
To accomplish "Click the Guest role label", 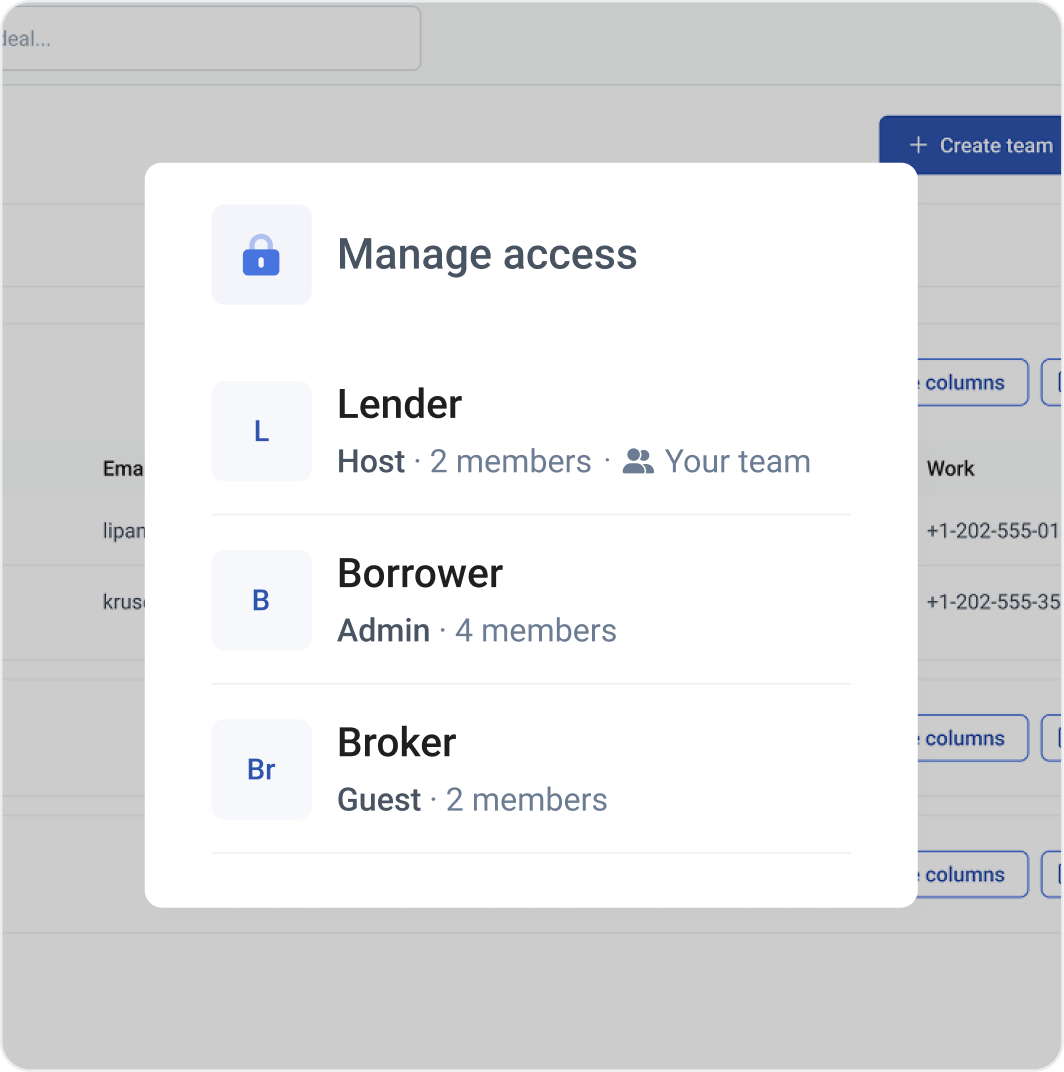I will [x=379, y=800].
